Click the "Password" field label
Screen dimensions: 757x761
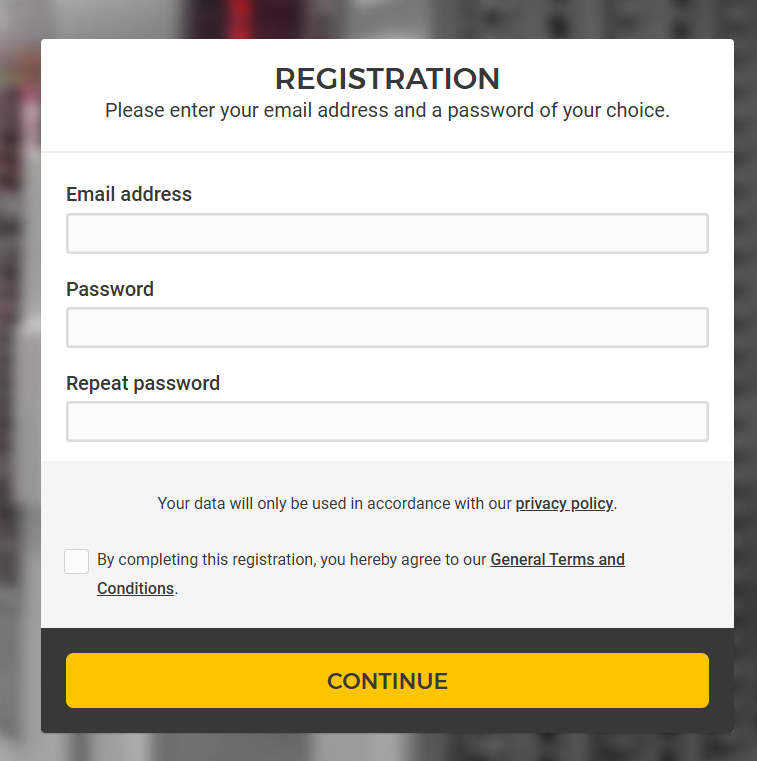tap(110, 290)
